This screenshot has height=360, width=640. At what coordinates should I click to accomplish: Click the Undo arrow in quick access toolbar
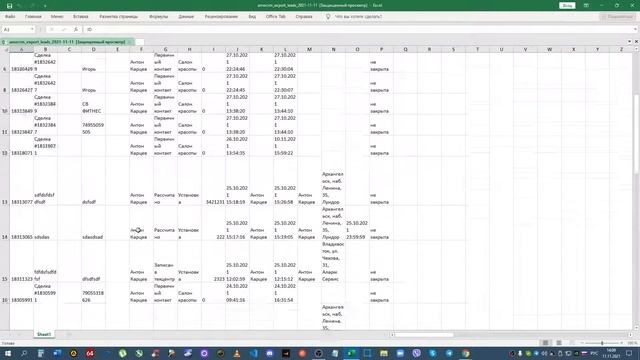tap(19, 6)
